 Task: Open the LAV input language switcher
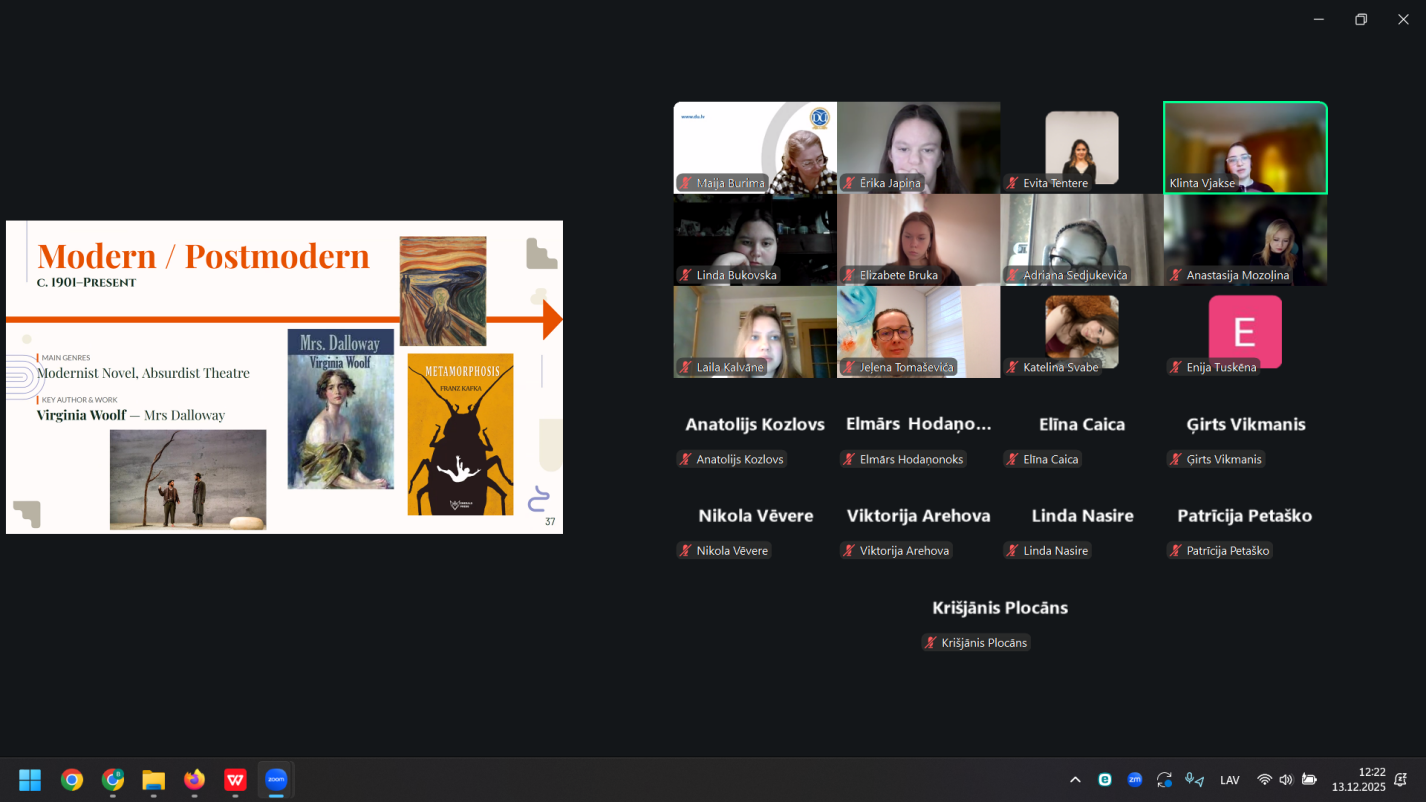(1230, 780)
